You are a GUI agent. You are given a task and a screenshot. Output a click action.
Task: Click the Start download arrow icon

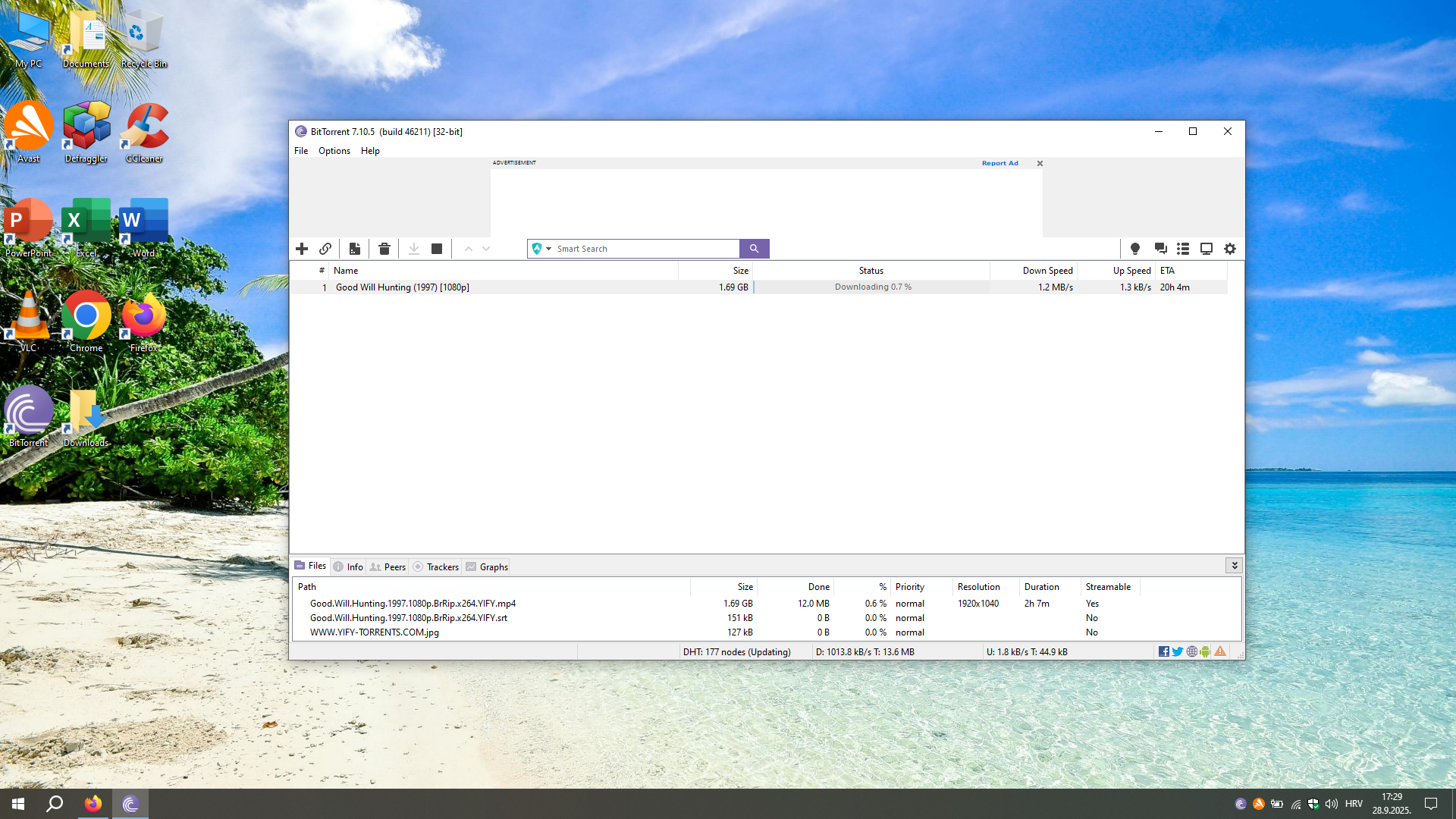coord(414,249)
